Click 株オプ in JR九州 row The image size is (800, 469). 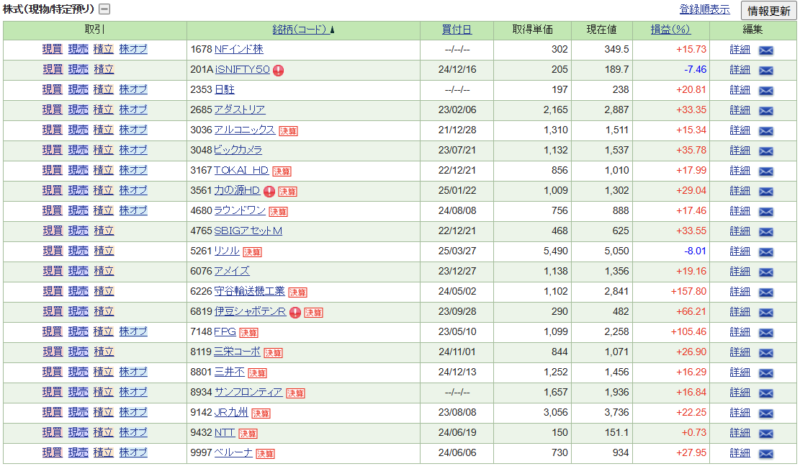(133, 412)
